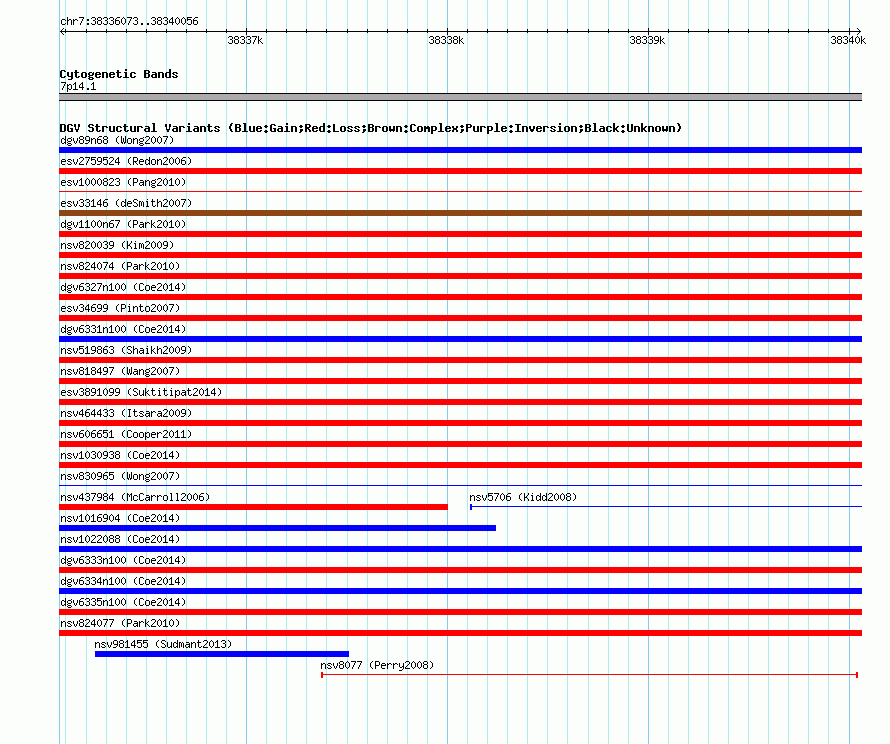Select the dgv6331n100 (Coe2014) label
This screenshot has width=890, height=744.
click(x=123, y=329)
